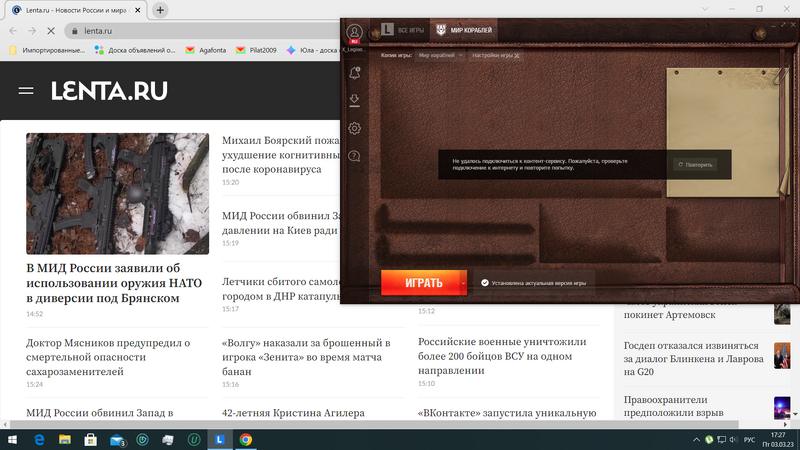This screenshot has height=450, width=800.
Task: Switch to the ВСЕ ИГРЫ tab
Action: coord(404,30)
